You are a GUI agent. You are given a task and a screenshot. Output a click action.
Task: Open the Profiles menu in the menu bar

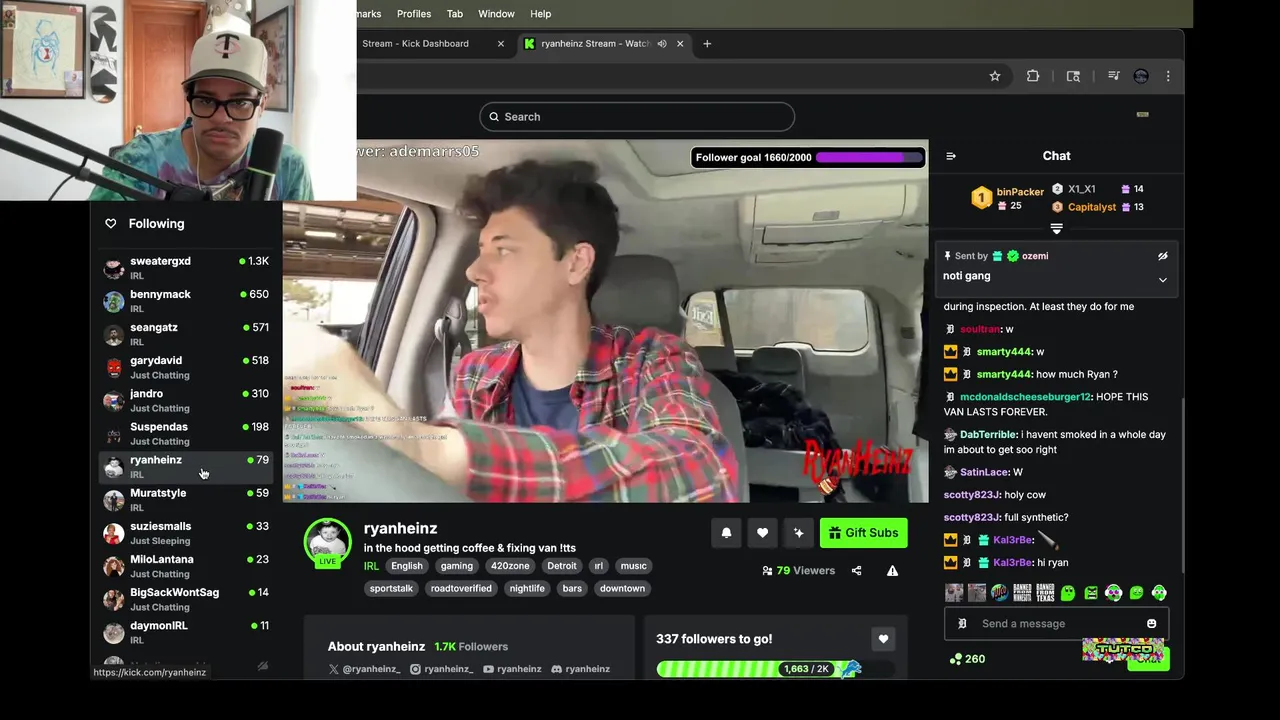414,14
